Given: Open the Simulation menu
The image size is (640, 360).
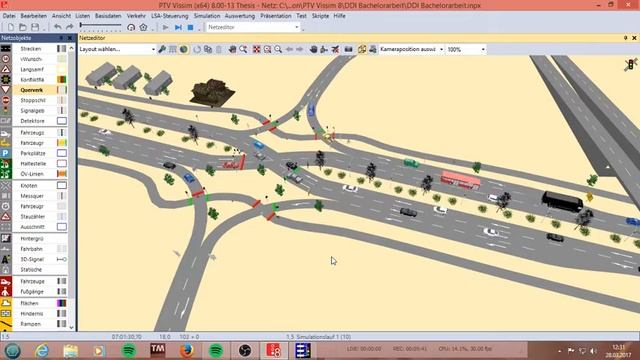Looking at the screenshot, I should [x=207, y=16].
